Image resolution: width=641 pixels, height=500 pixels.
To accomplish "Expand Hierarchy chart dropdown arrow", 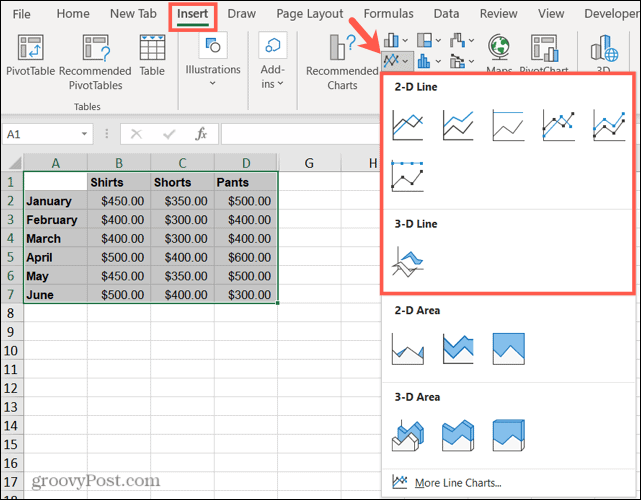I will tap(438, 40).
